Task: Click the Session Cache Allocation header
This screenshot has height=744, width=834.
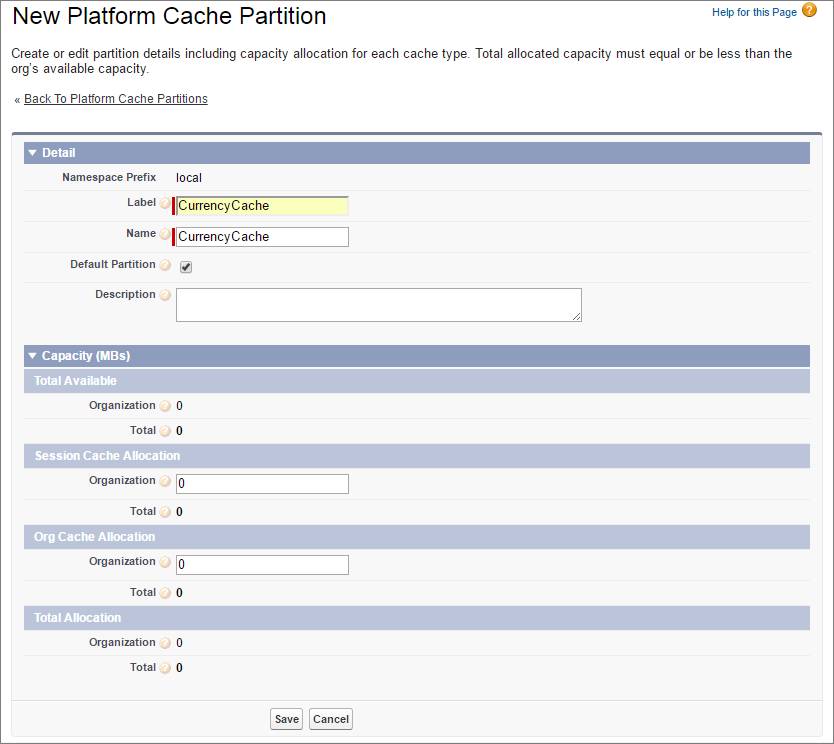Action: (417, 456)
